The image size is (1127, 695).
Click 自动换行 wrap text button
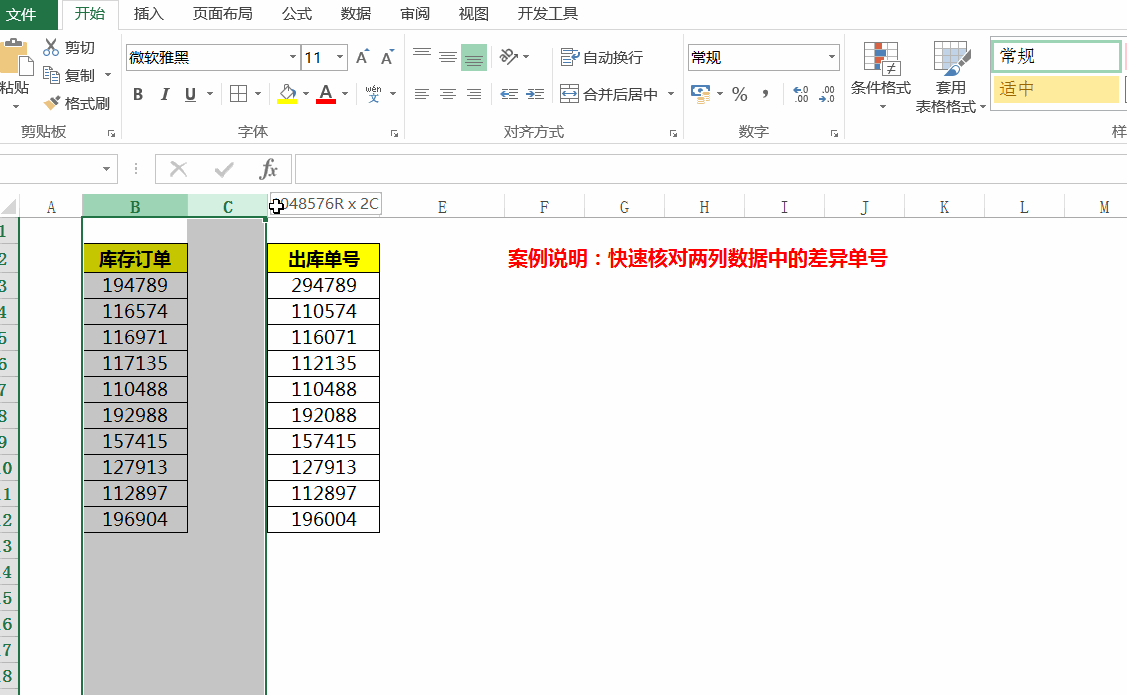(602, 57)
